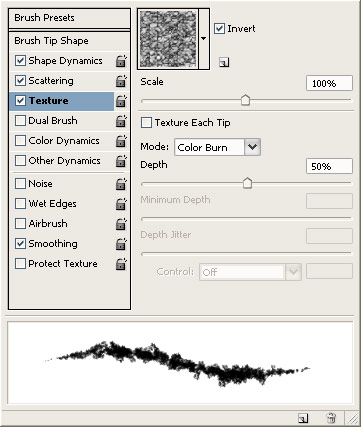Click the Smoothing label
The image size is (361, 427).
pos(53,244)
